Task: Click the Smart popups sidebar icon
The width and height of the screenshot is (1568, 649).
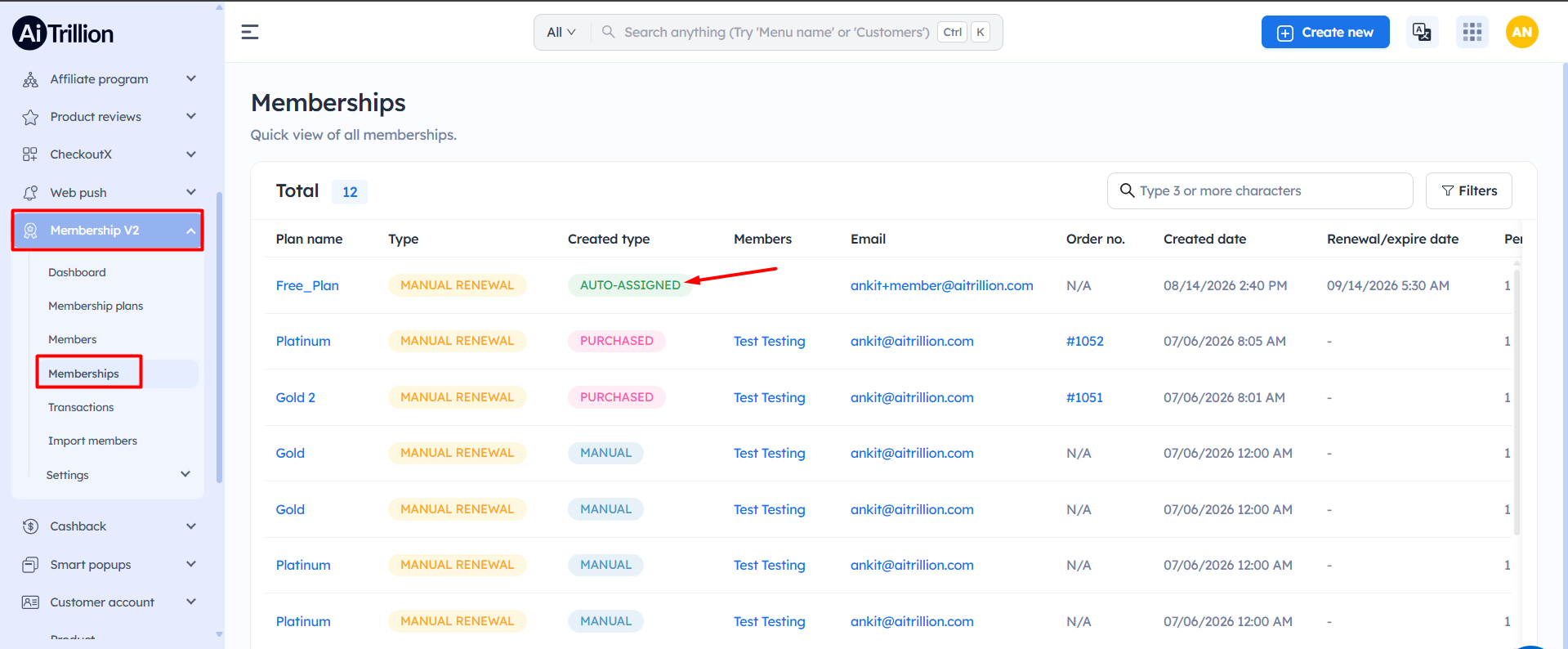Action: point(30,565)
